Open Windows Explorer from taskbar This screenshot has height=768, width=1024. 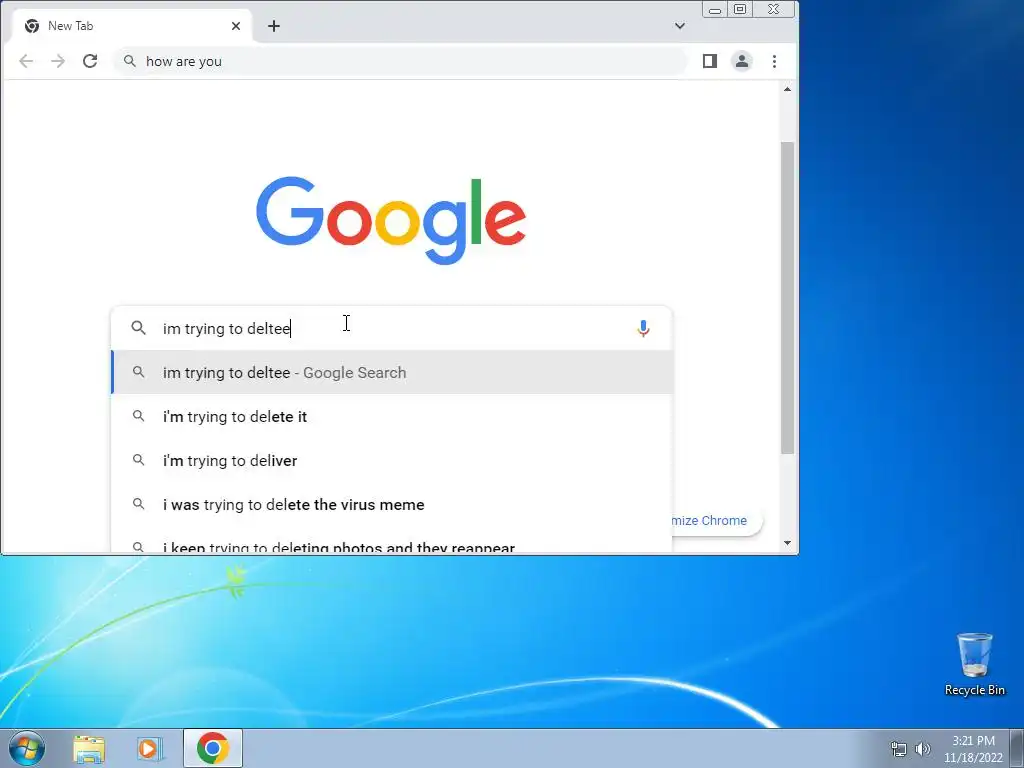coord(89,748)
